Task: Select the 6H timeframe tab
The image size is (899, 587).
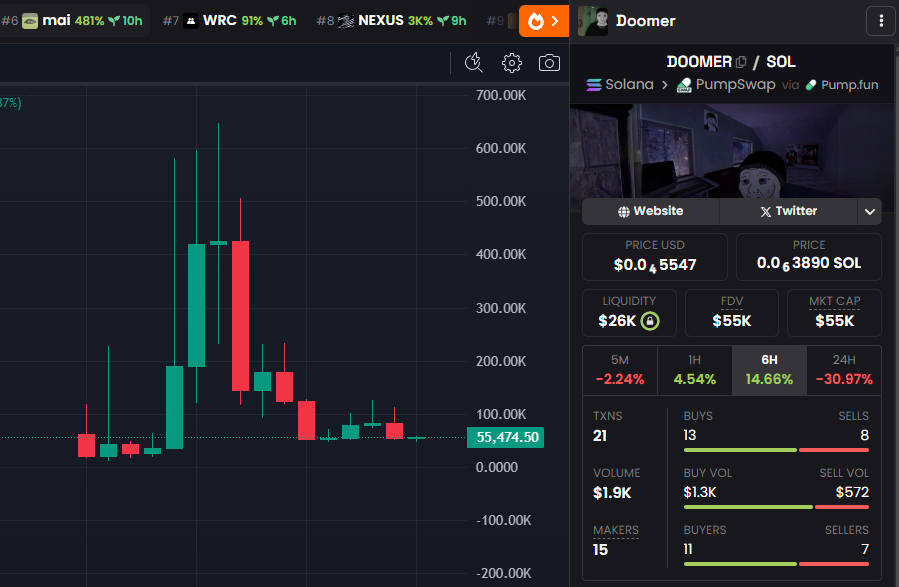Action: pyautogui.click(x=769, y=370)
